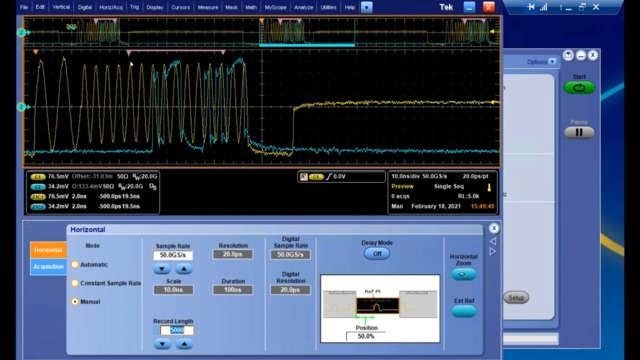Click the C2 channel badge in readout

tap(38, 187)
